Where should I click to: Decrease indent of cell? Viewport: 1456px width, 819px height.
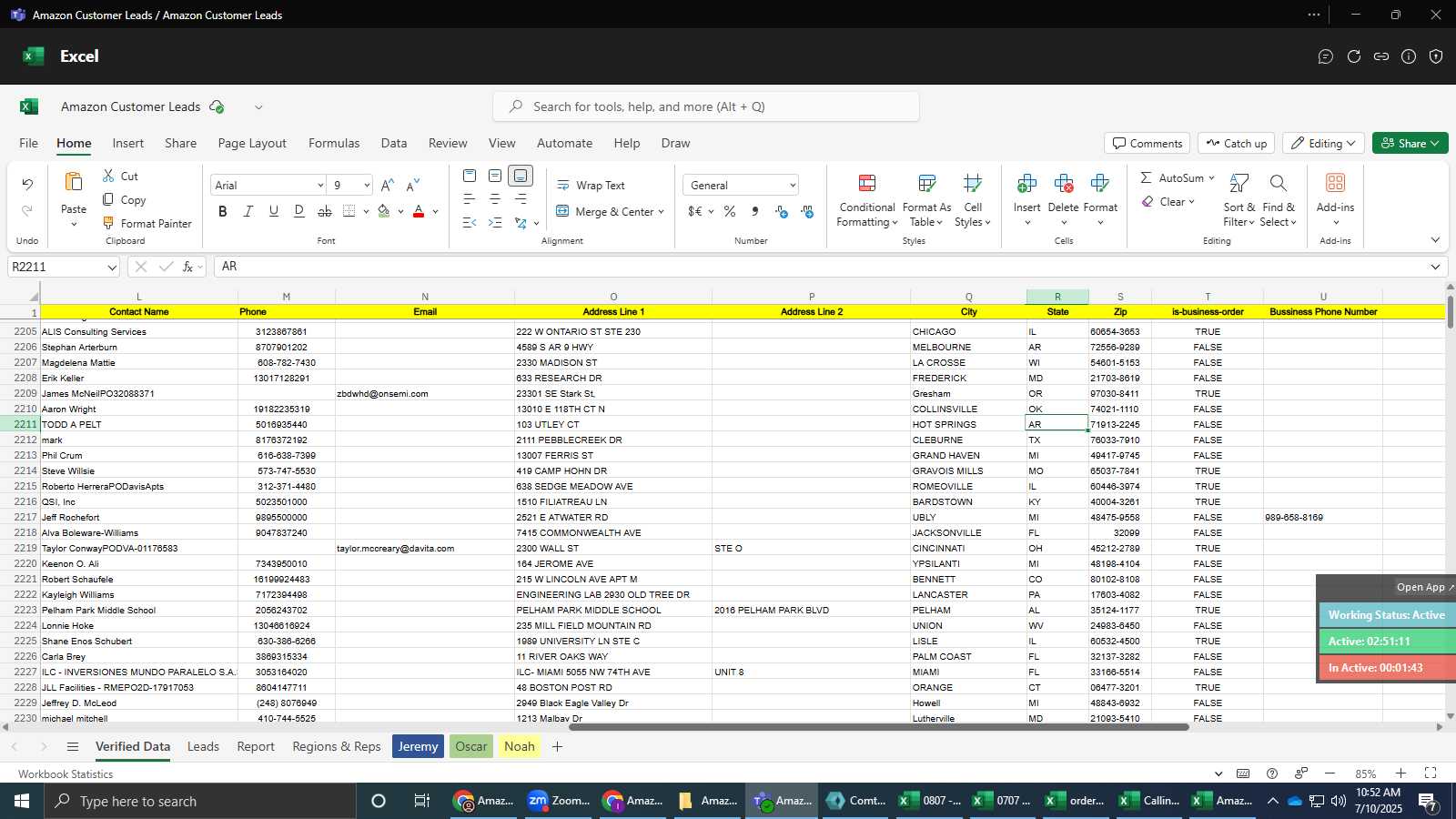click(x=470, y=222)
